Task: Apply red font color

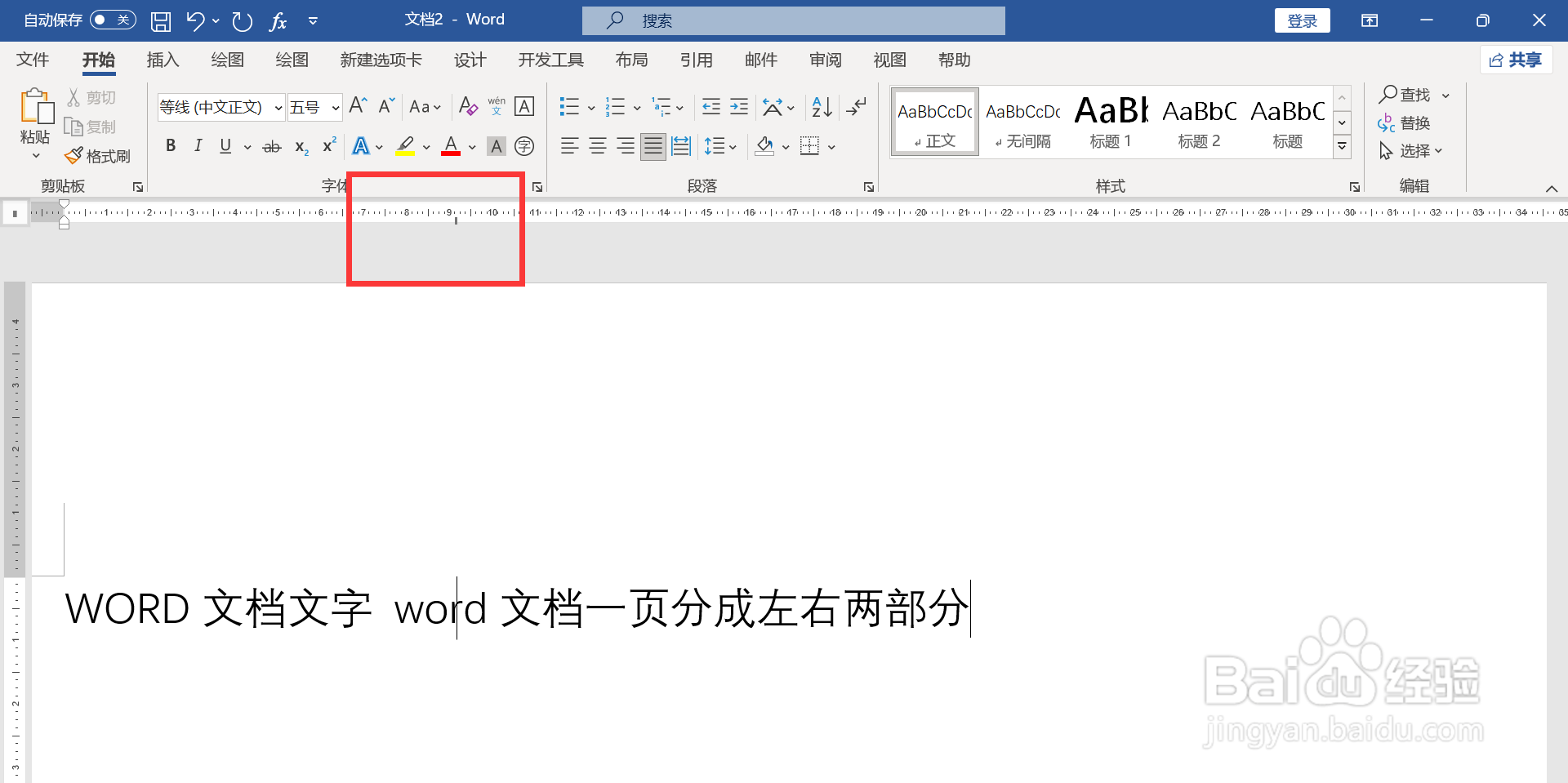Action: tap(451, 146)
